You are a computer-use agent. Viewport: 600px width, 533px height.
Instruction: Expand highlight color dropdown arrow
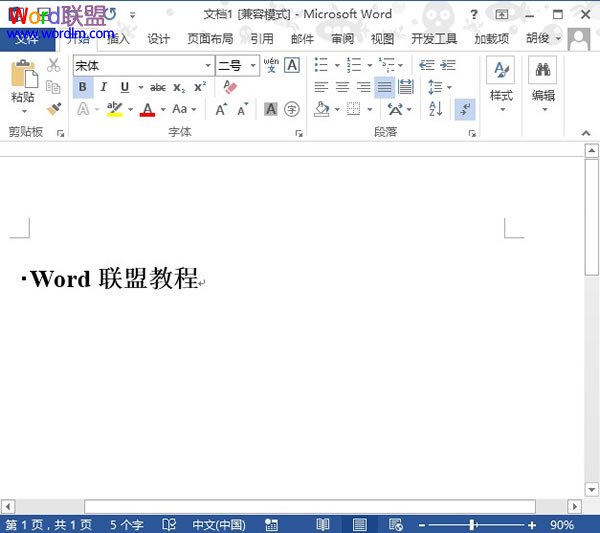(x=130, y=110)
